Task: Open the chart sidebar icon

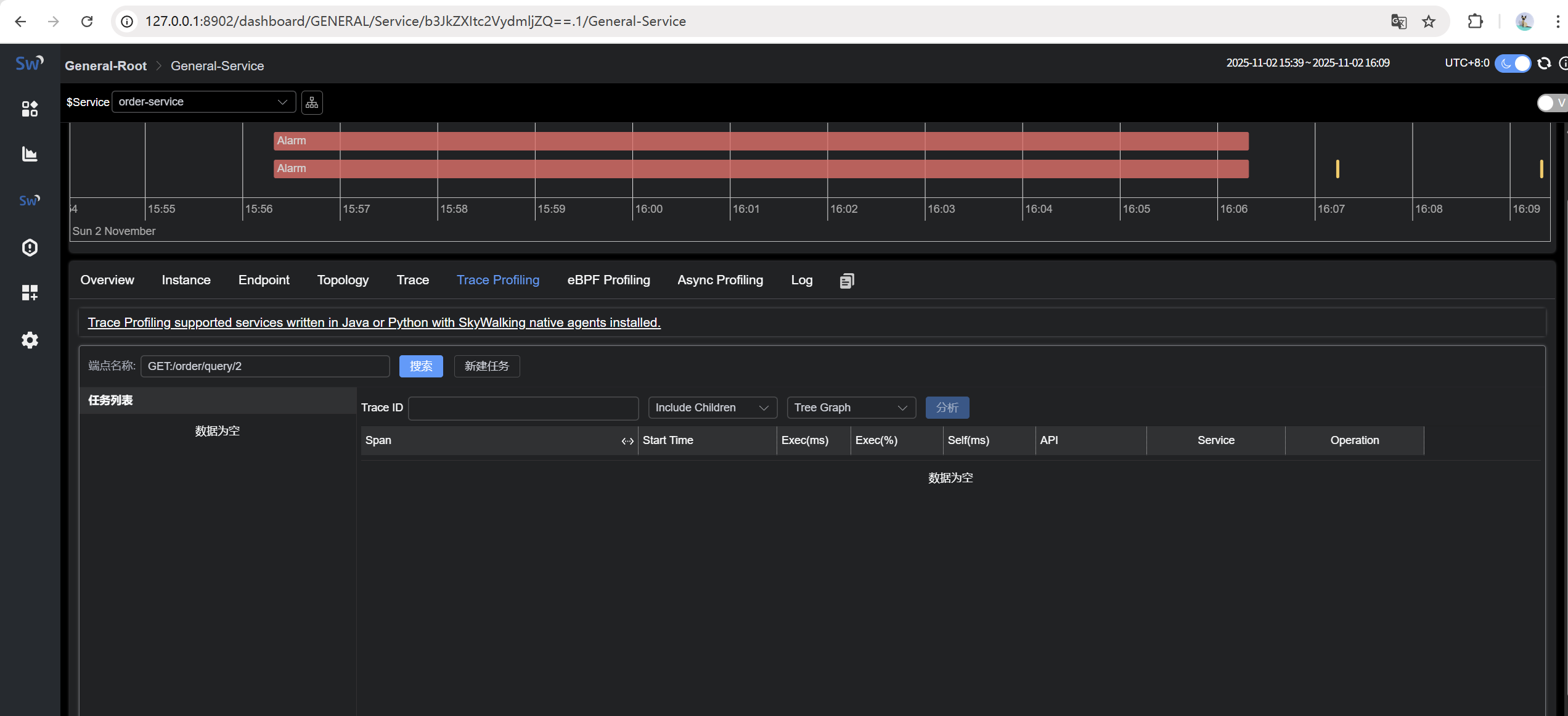Action: (30, 154)
